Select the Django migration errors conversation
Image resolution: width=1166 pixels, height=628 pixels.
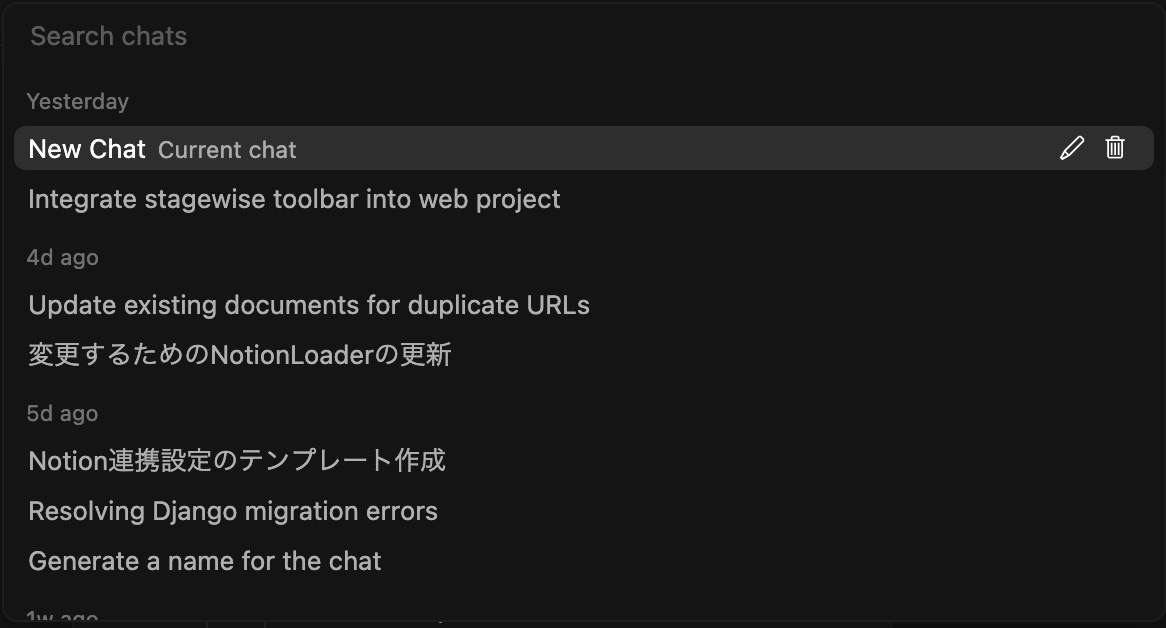[x=584, y=511]
